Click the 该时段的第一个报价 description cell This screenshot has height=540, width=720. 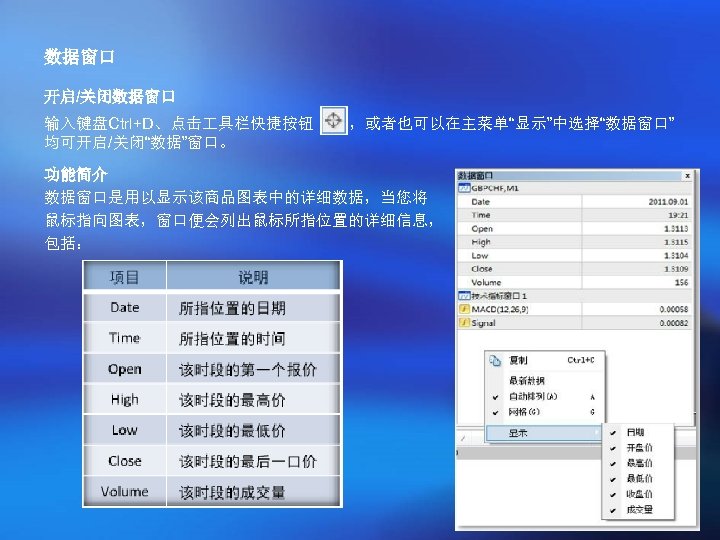click(x=253, y=369)
